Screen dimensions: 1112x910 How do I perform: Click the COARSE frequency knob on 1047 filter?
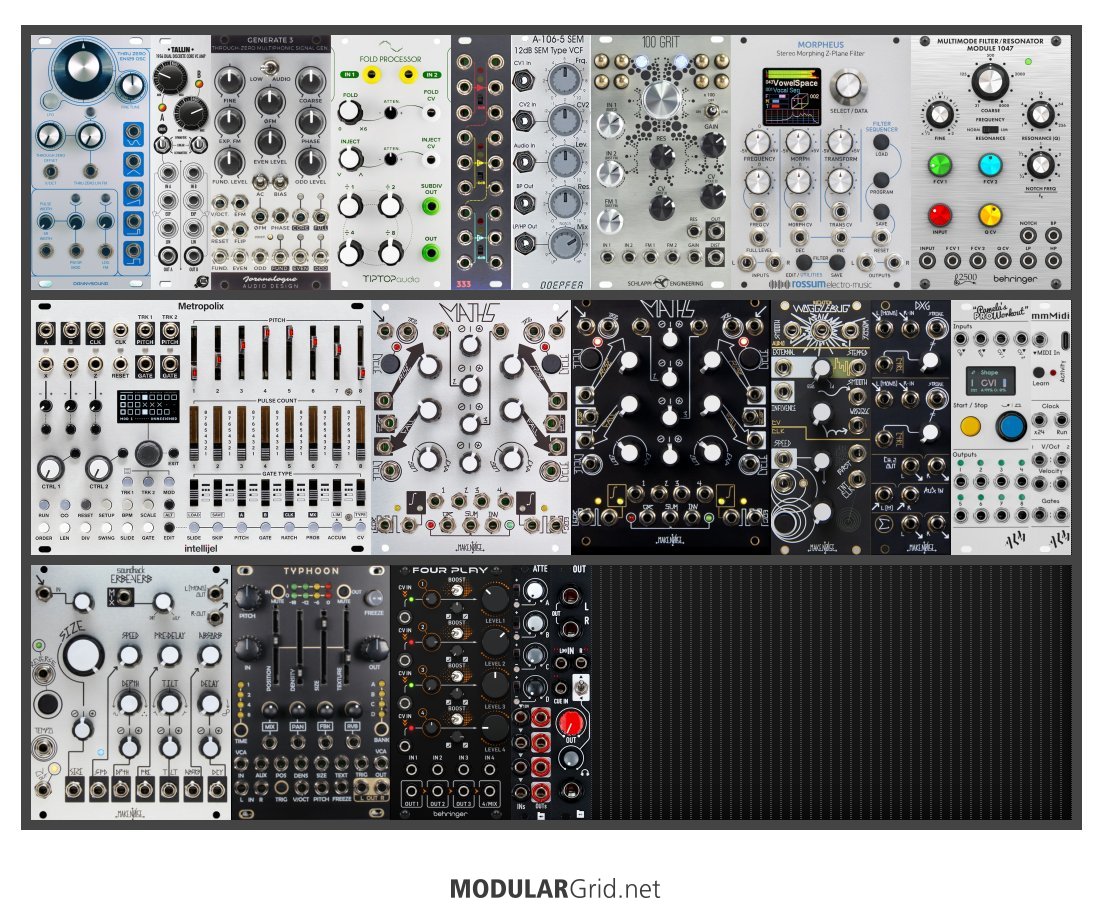[990, 82]
